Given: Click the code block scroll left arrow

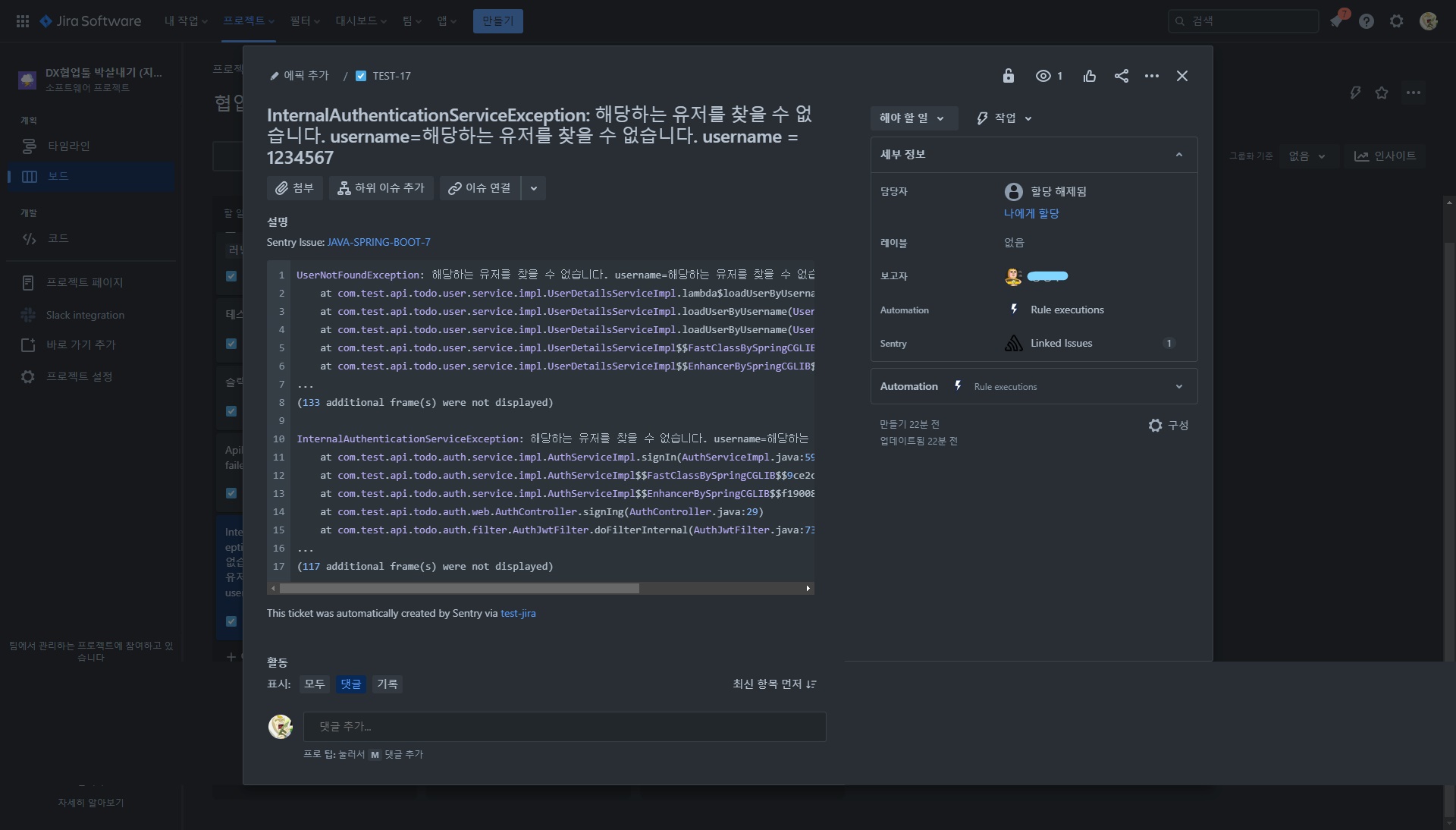Looking at the screenshot, I should click(x=273, y=589).
